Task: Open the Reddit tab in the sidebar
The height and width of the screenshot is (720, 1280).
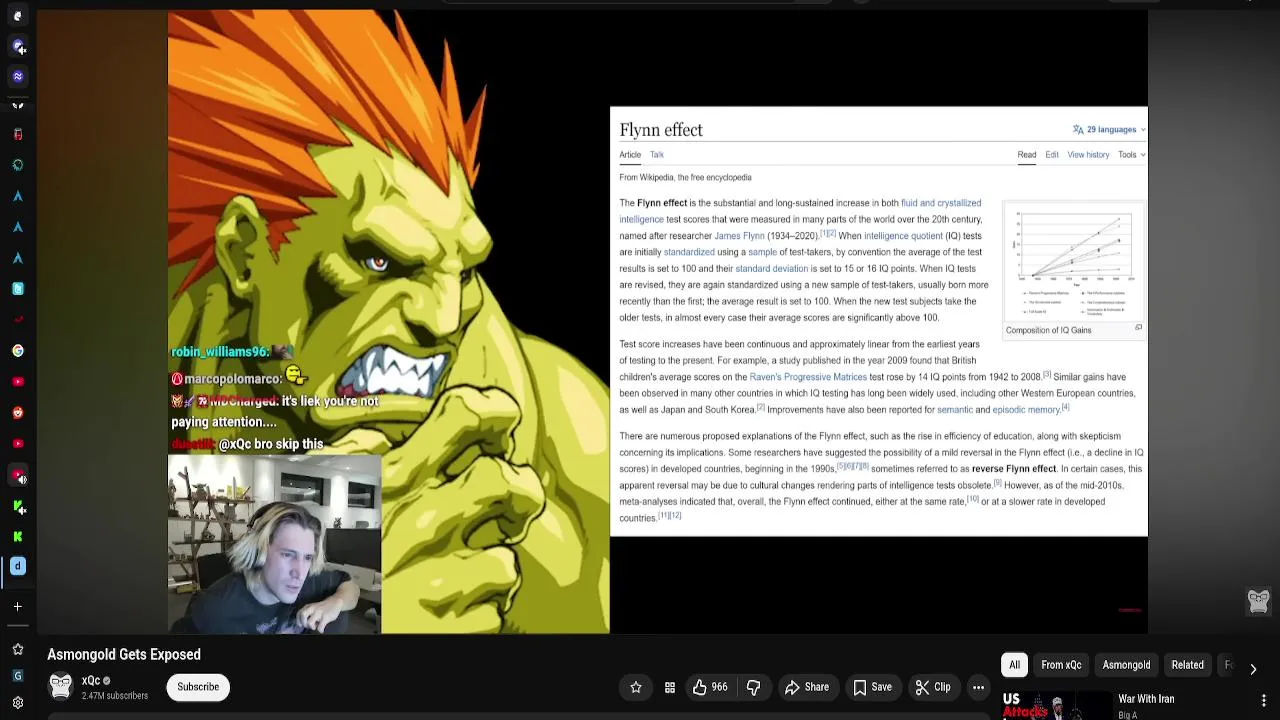Action: click(17, 413)
